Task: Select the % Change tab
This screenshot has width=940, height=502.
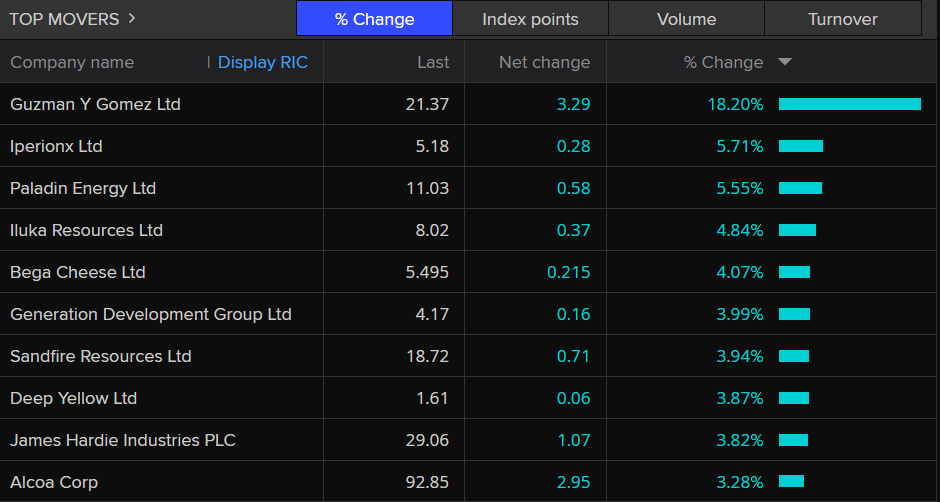Action: (x=374, y=19)
